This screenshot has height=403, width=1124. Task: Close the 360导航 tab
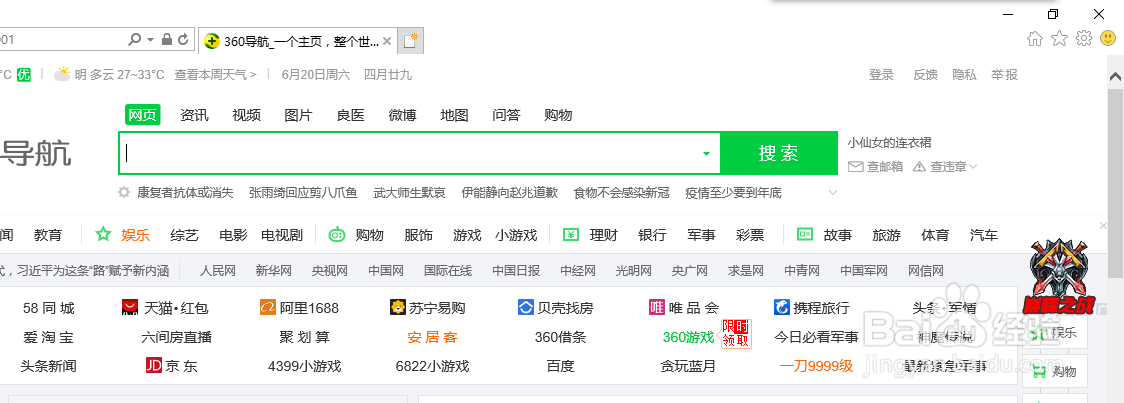[x=387, y=42]
